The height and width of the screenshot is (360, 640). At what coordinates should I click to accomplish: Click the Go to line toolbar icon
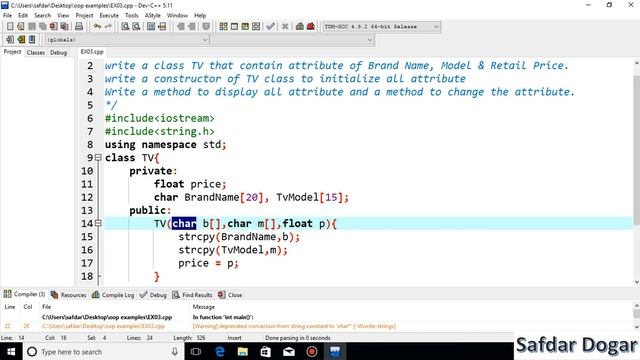[x=162, y=27]
